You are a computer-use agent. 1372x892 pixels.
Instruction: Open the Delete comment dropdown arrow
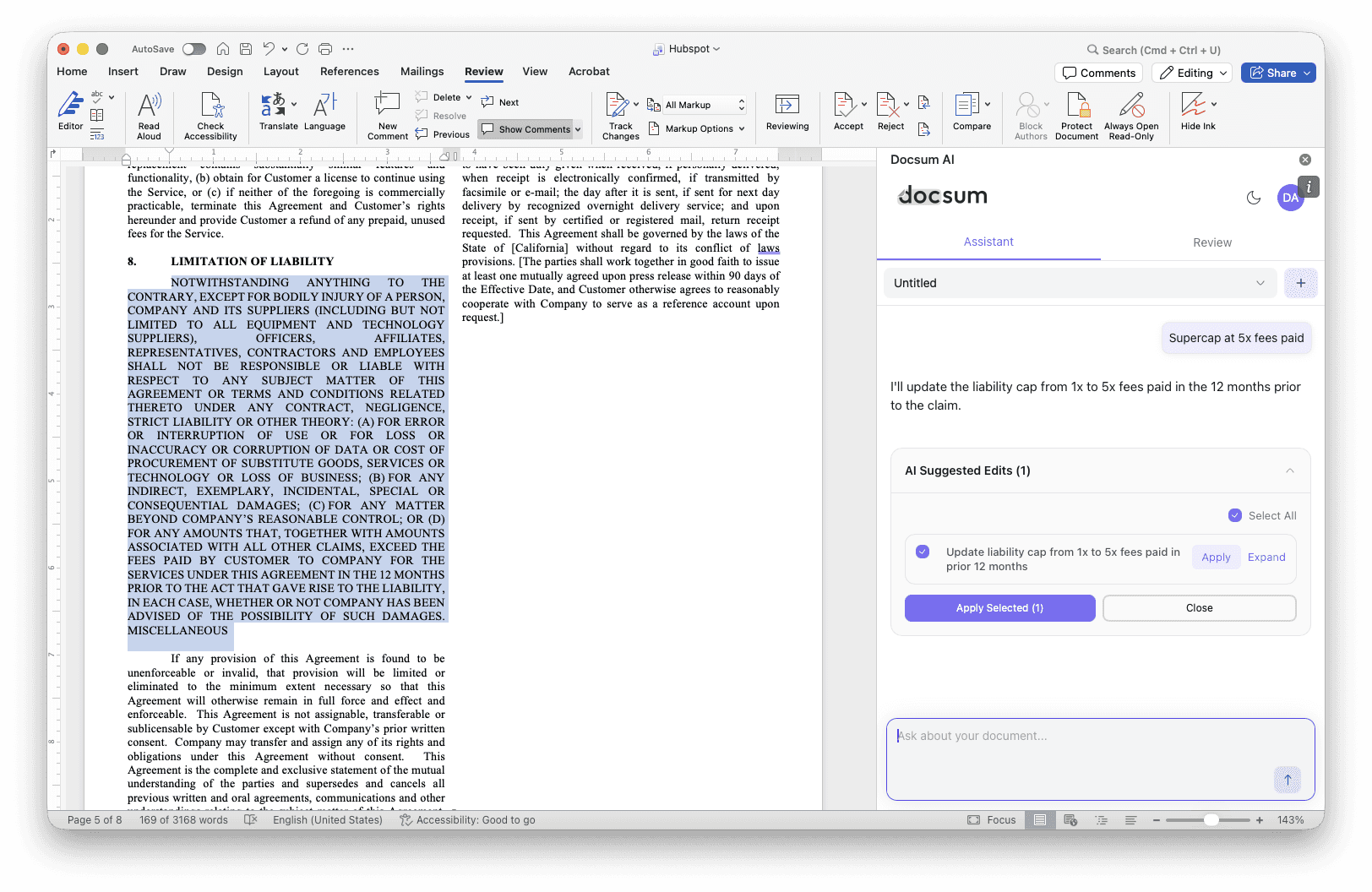(469, 97)
